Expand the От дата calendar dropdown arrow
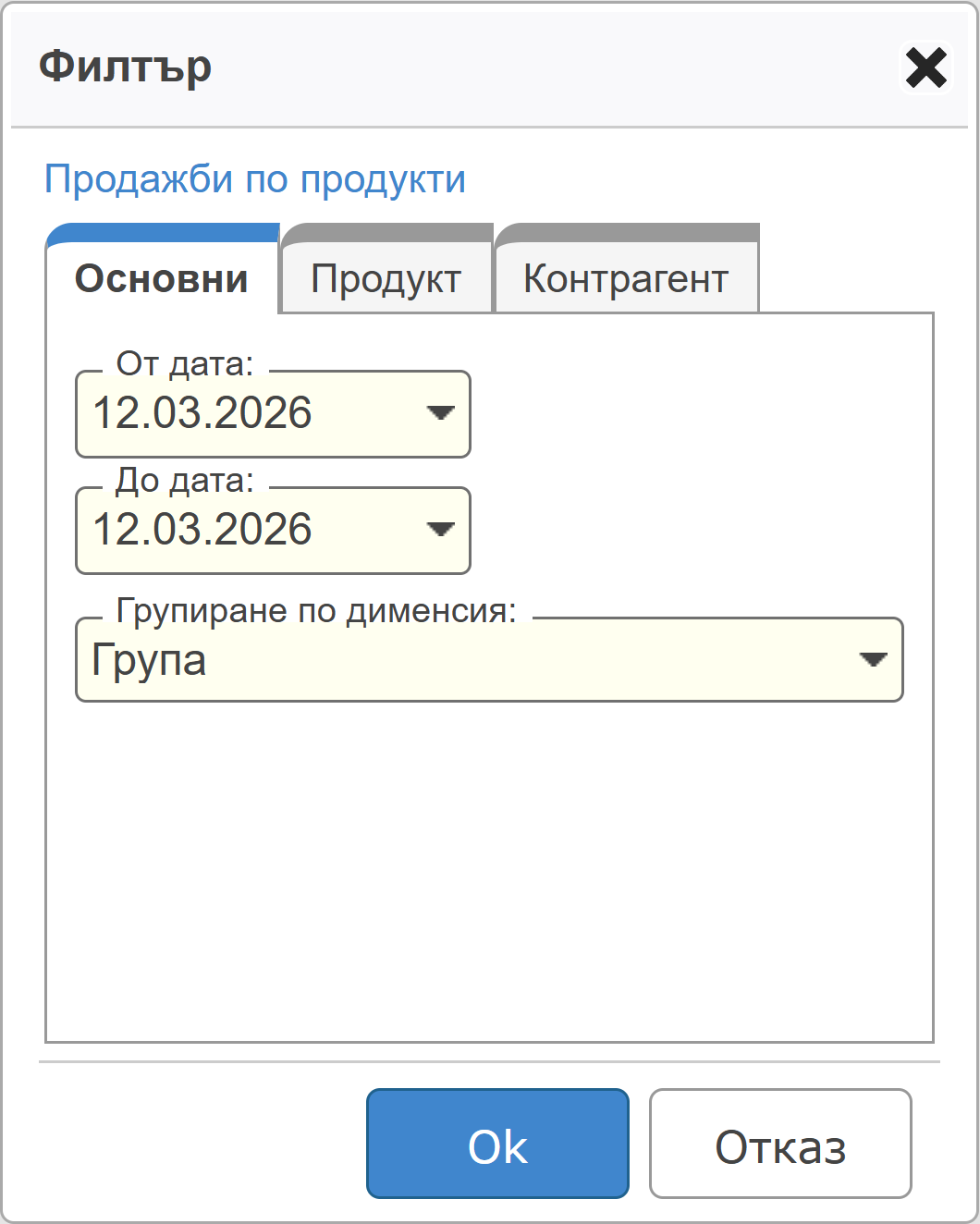This screenshot has height=1224, width=980. 440,413
